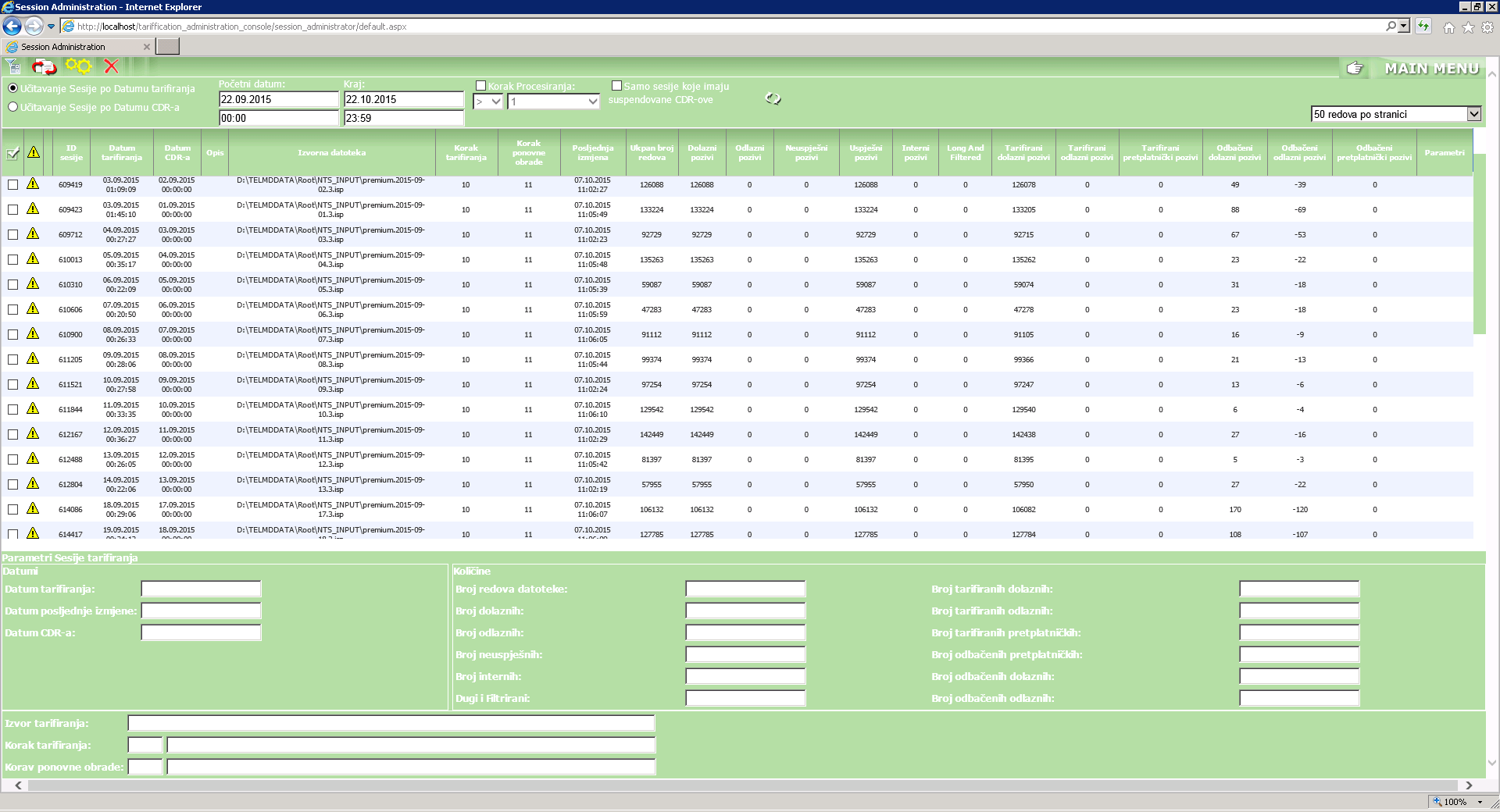
Task: Click the address bar URL
Action: [x=242, y=27]
